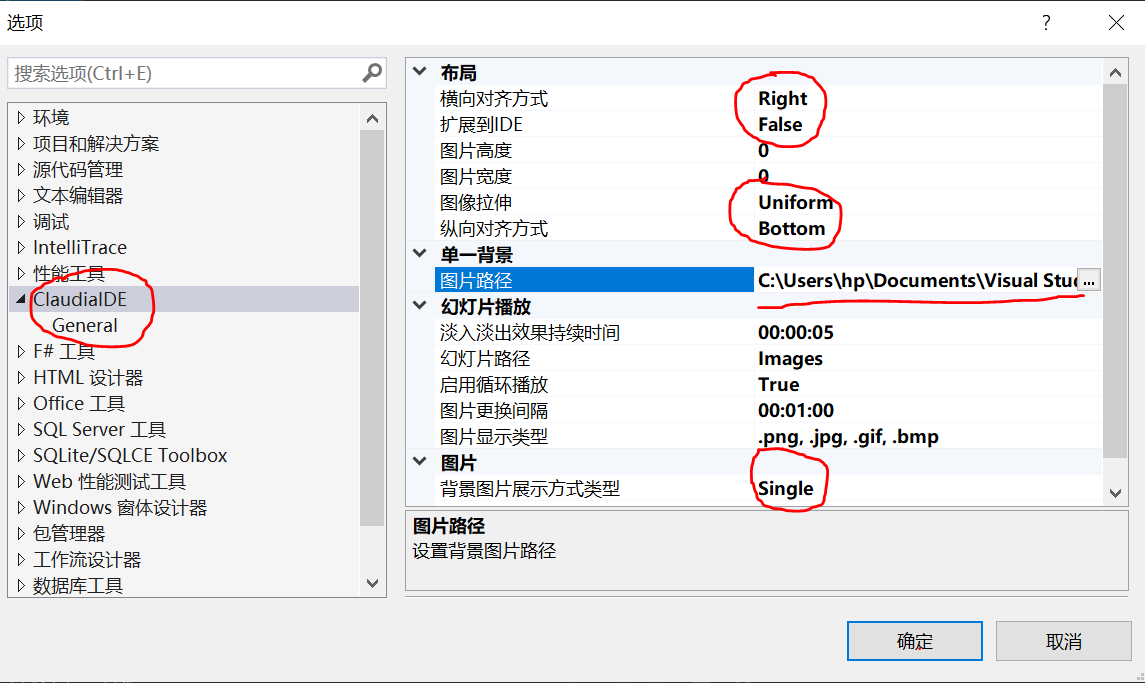
Task: Click the 取消 button
Action: [x=1063, y=640]
